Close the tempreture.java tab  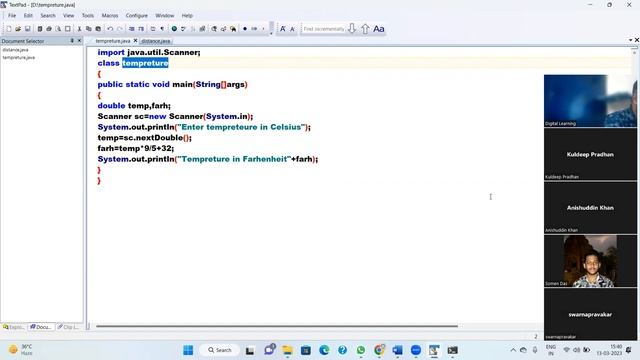136,40
